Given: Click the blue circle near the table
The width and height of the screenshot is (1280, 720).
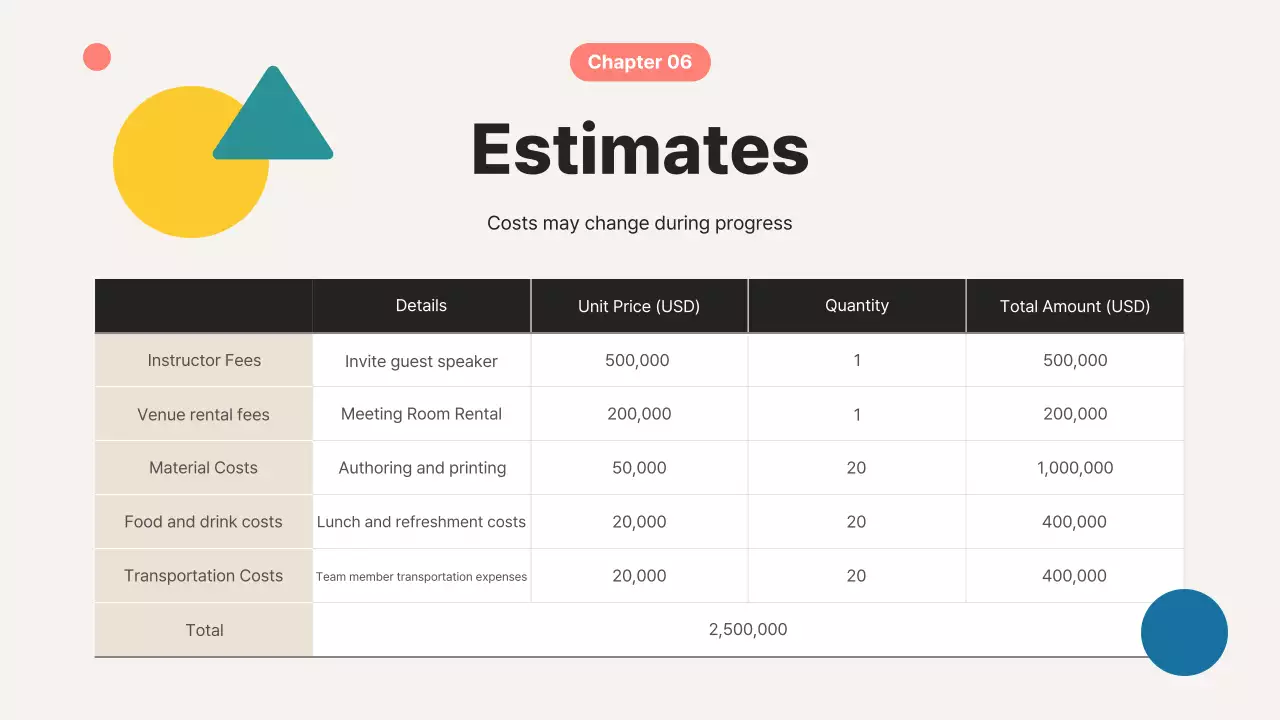Looking at the screenshot, I should 1184,632.
